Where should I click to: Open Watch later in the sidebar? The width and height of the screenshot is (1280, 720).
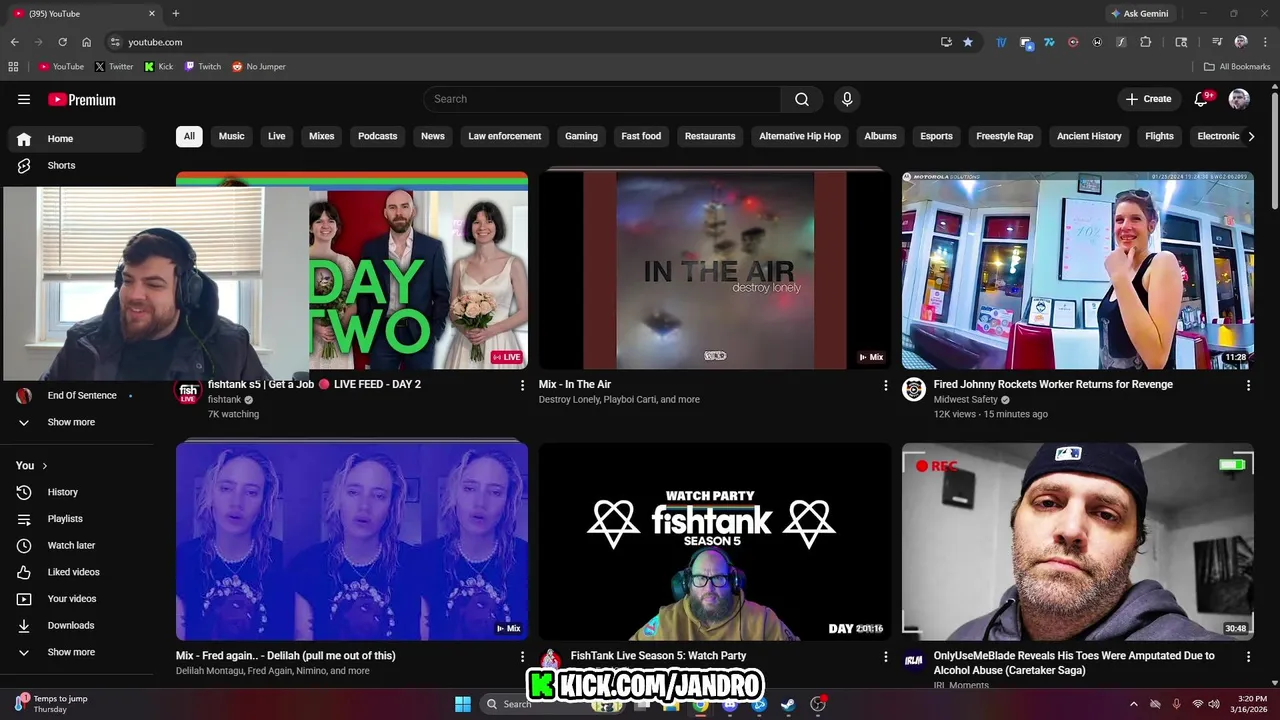pyautogui.click(x=76, y=545)
